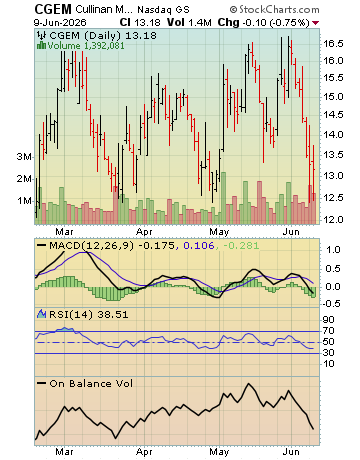Click the 'Nasdaq GS' exchange label

163,9
